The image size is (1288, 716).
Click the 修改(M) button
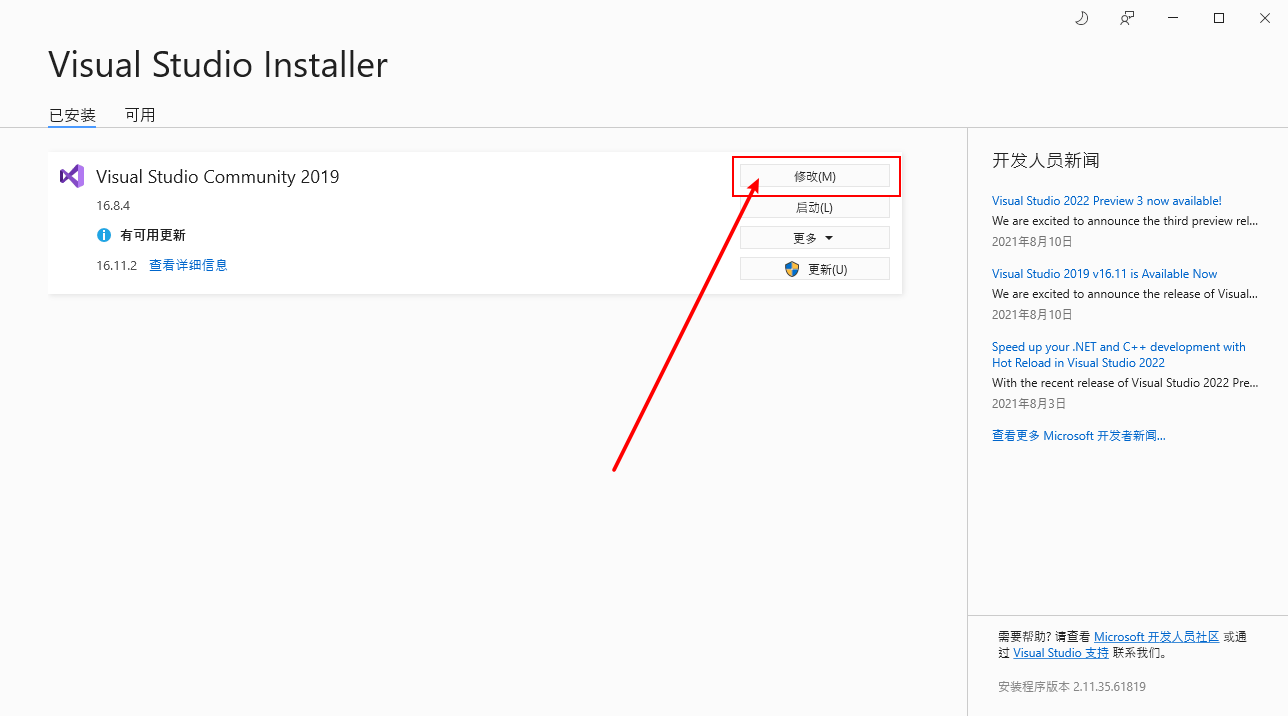point(815,176)
